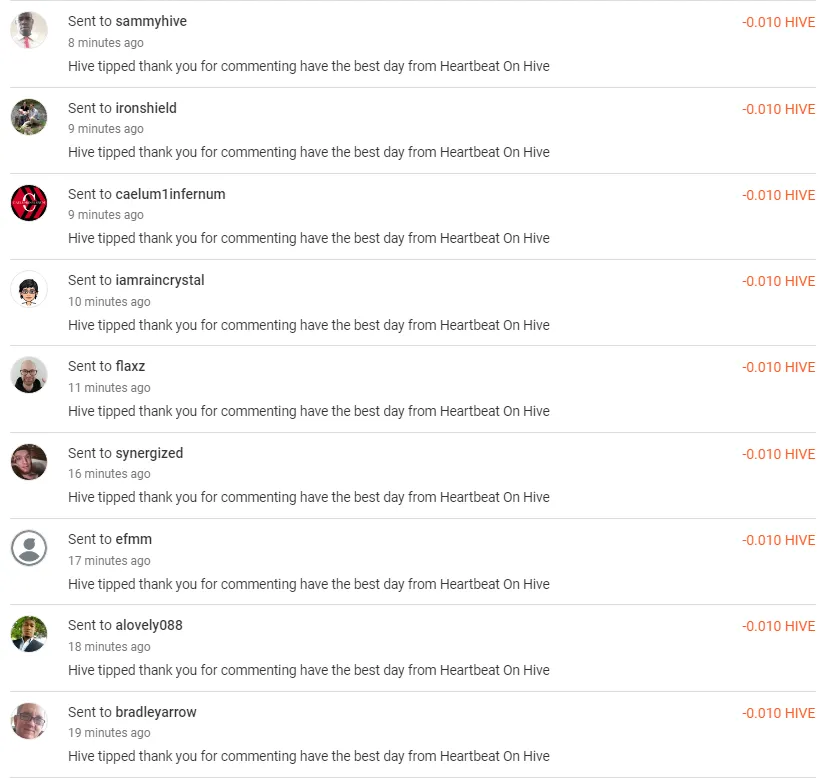
Task: Click the default avatar for efmm
Action: 29,548
